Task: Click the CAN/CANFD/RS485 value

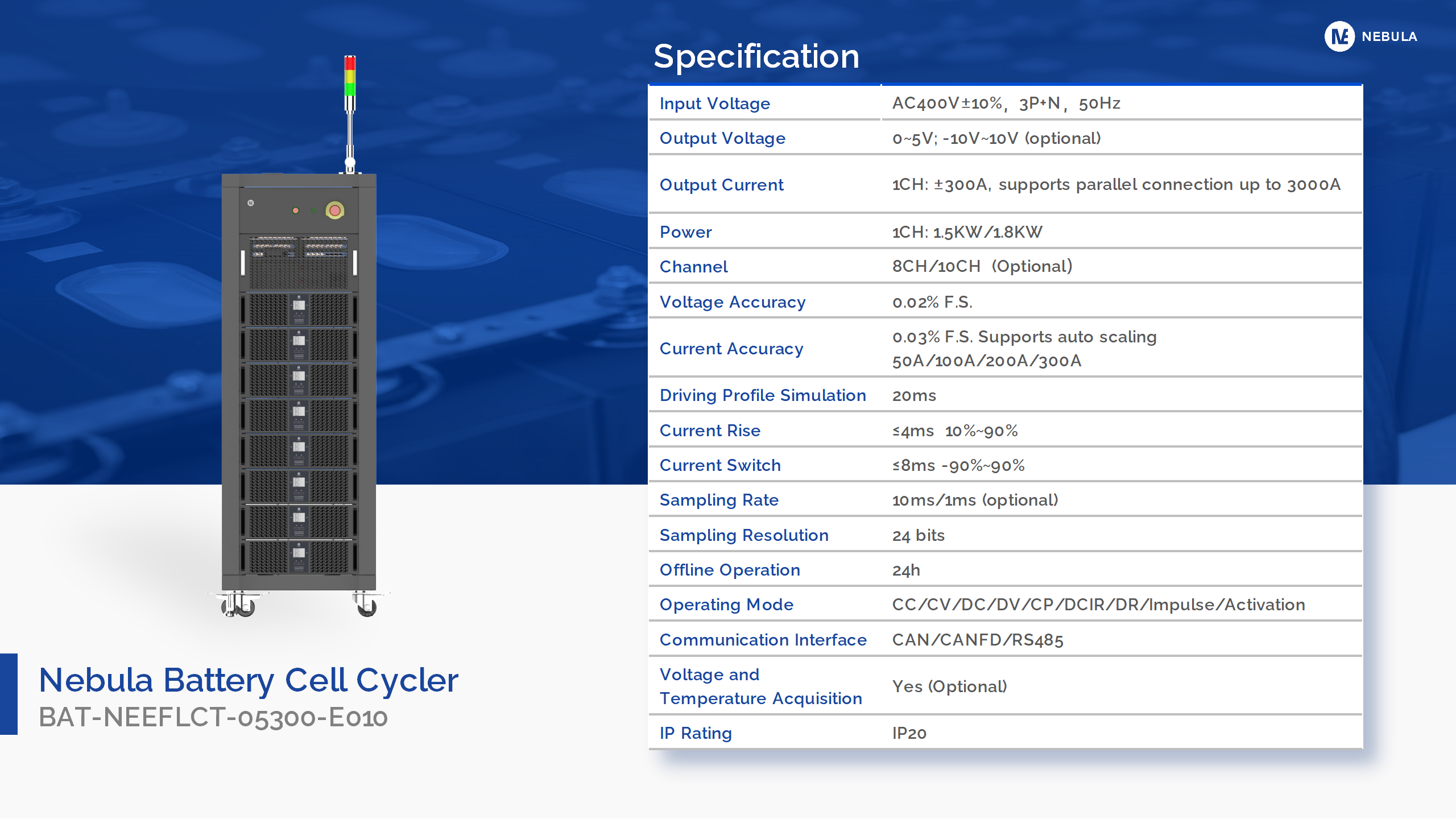Action: coord(977,640)
